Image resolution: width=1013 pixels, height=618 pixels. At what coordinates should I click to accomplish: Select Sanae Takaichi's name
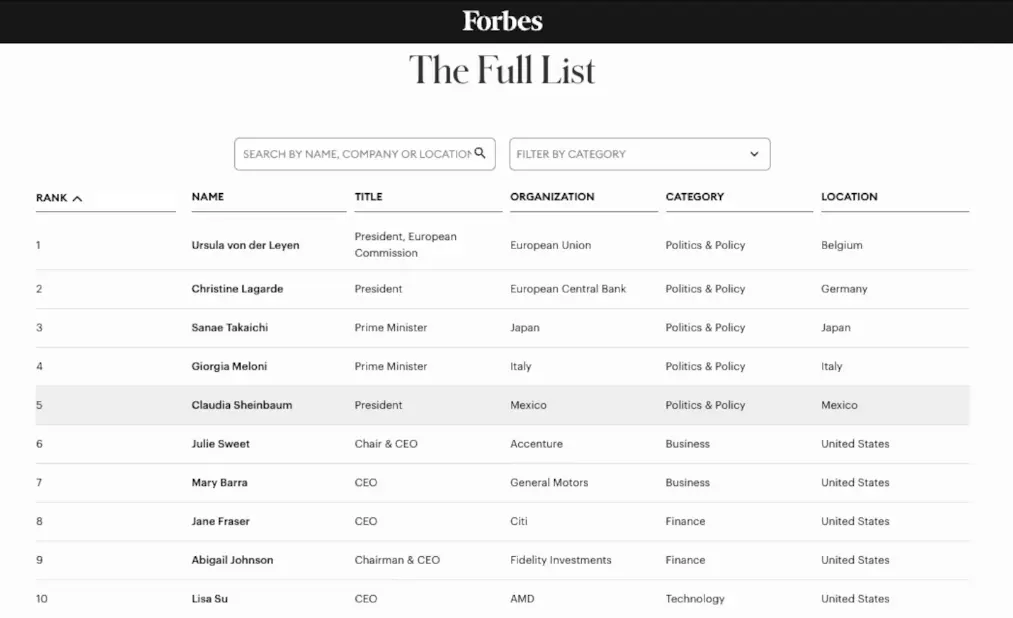tap(230, 328)
